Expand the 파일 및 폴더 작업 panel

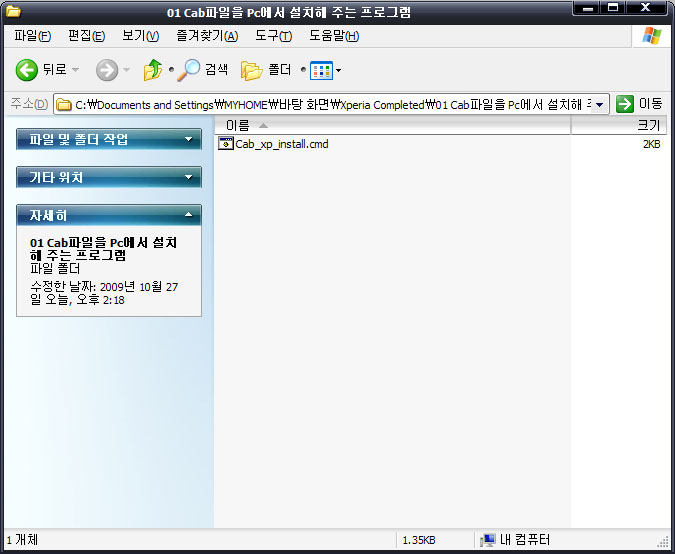point(189,140)
